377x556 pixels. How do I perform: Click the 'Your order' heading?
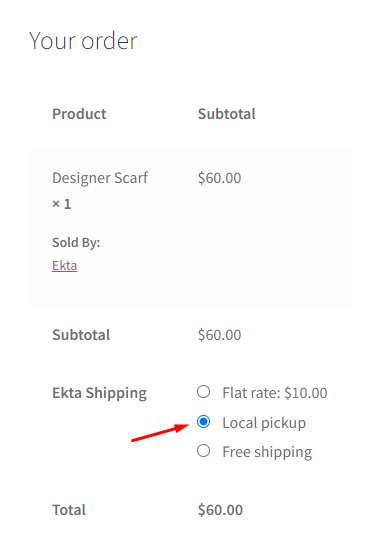pyautogui.click(x=83, y=41)
